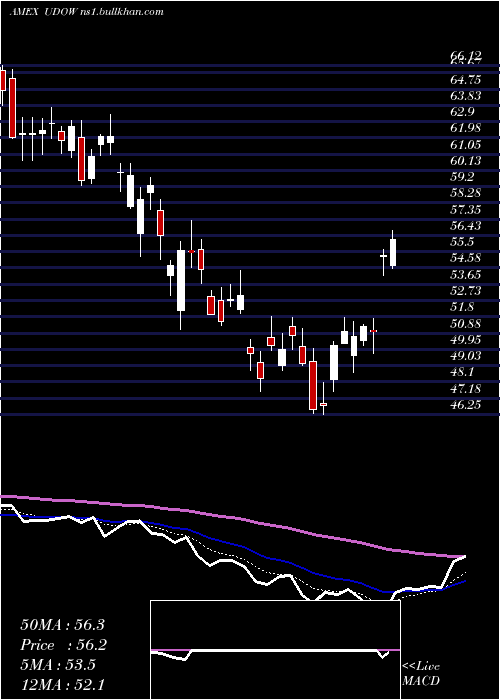The image size is (500, 700).
Task: Click the 48.1 price axis label
Action: click(x=463, y=372)
